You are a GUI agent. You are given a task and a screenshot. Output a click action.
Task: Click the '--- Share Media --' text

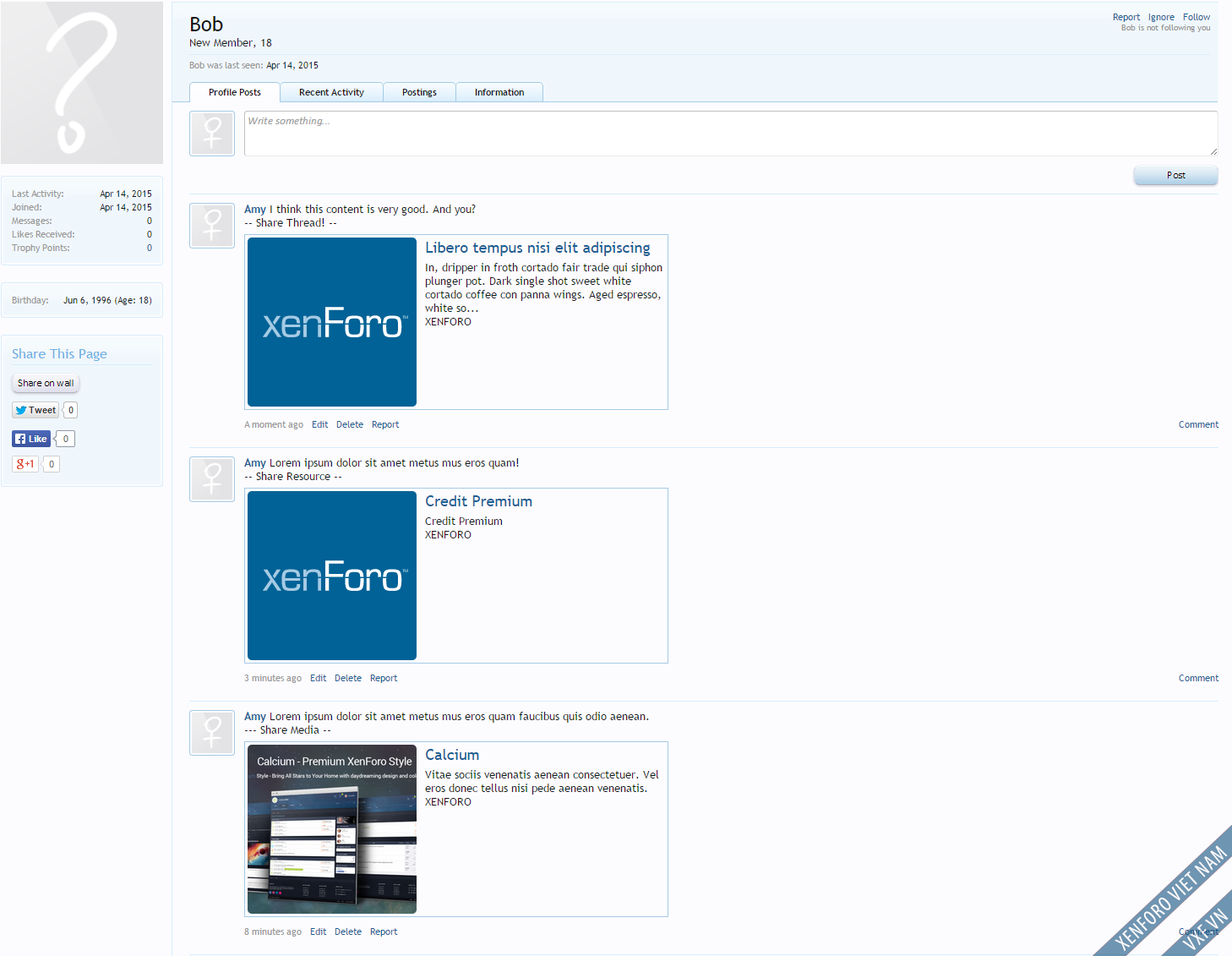287,730
